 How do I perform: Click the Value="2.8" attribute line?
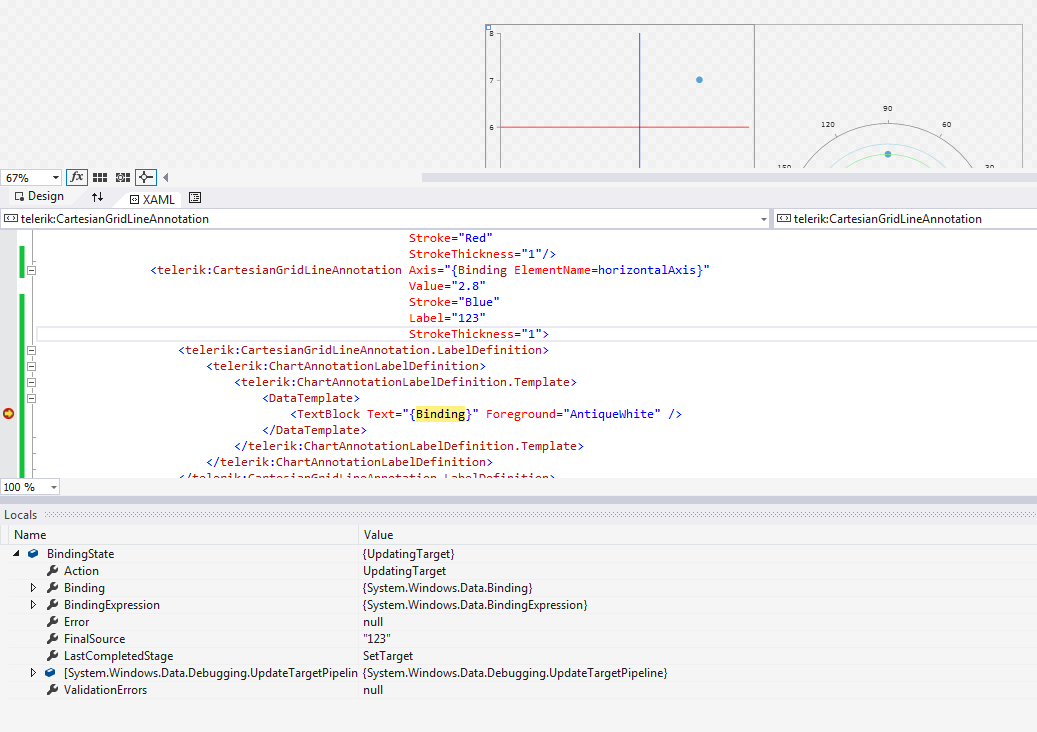pyautogui.click(x=447, y=286)
